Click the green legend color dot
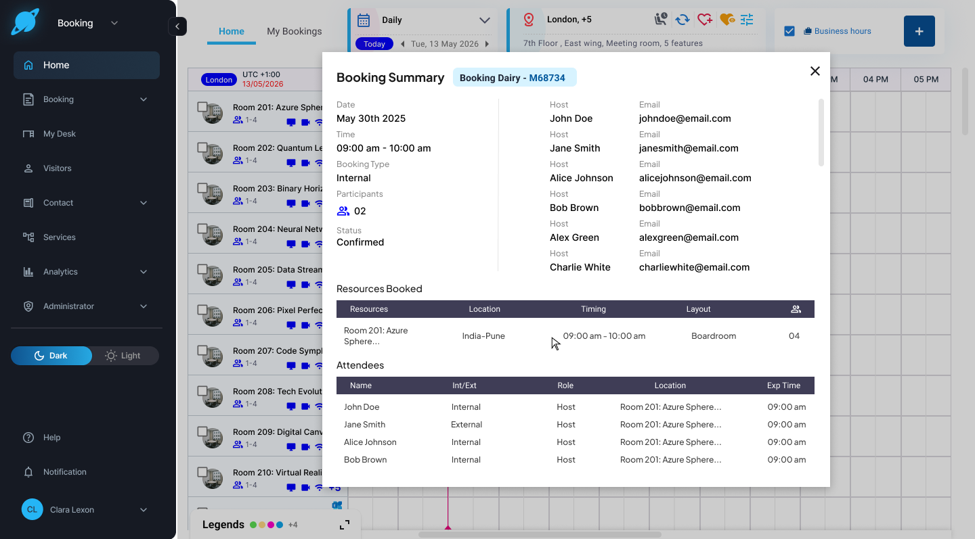Viewport: 975px width, 539px height. (x=253, y=525)
